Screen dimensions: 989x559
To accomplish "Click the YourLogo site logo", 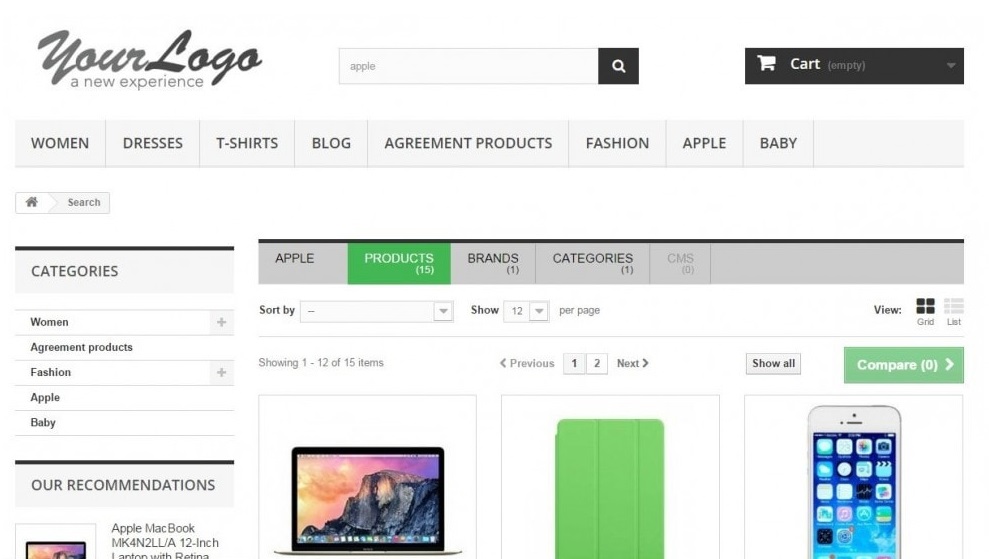I will [149, 59].
